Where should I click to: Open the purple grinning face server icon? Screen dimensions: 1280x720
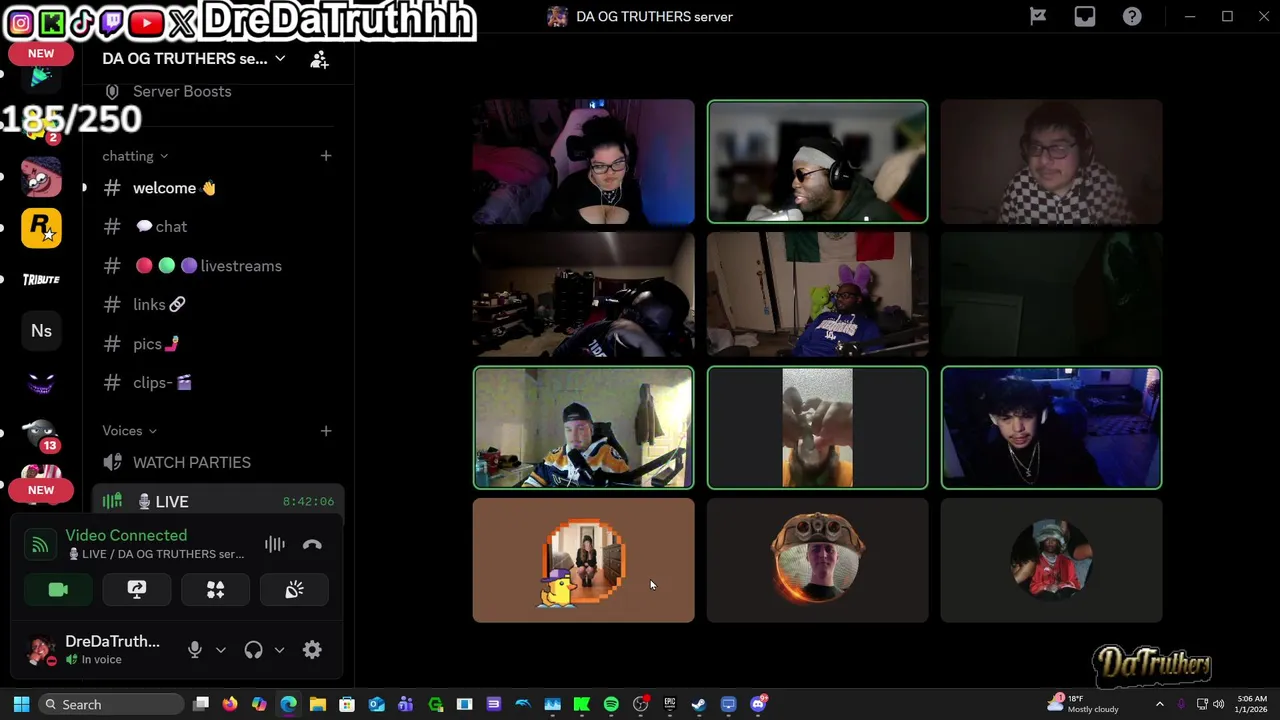click(41, 383)
